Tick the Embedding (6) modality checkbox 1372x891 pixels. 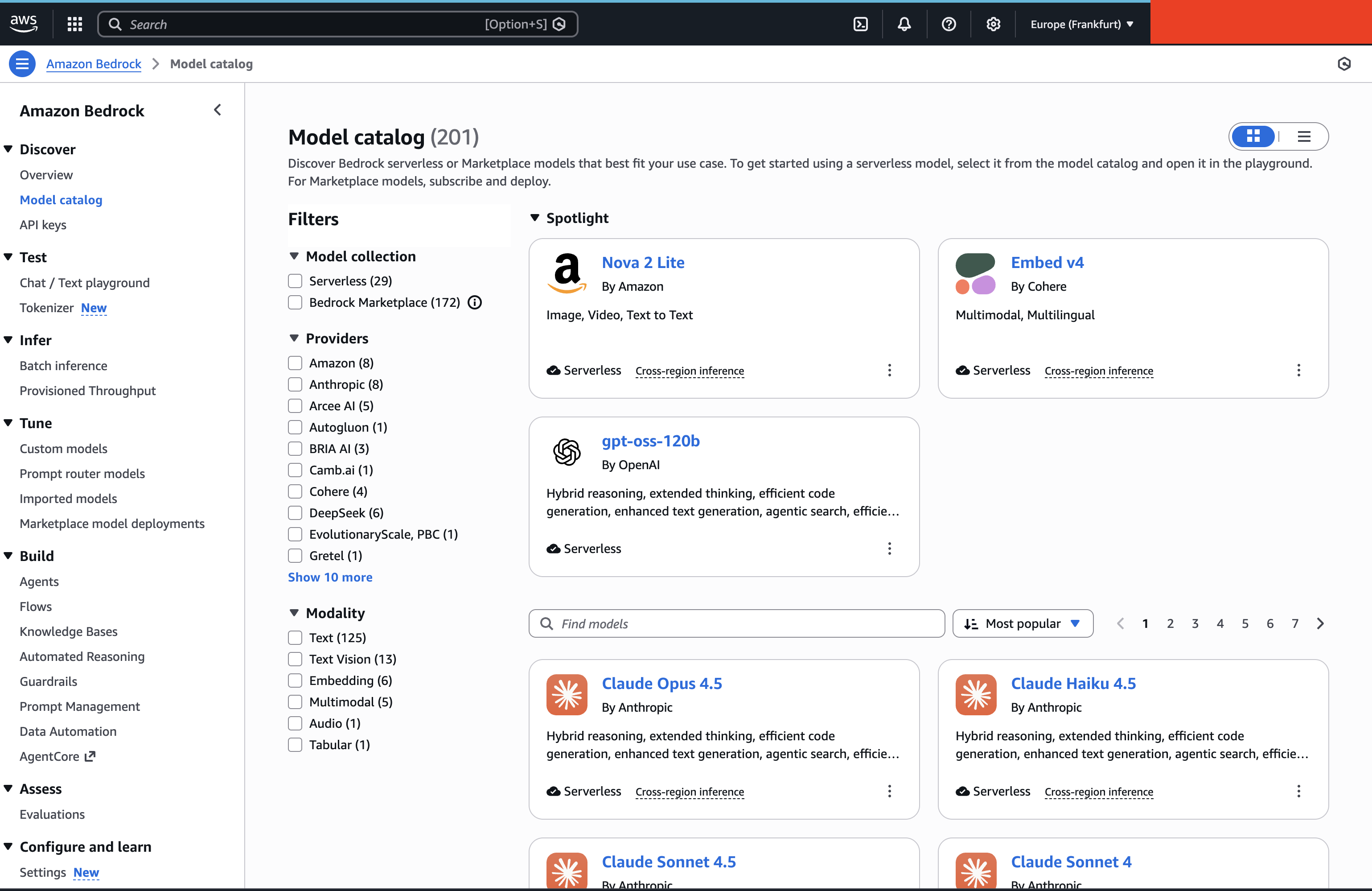[295, 681]
